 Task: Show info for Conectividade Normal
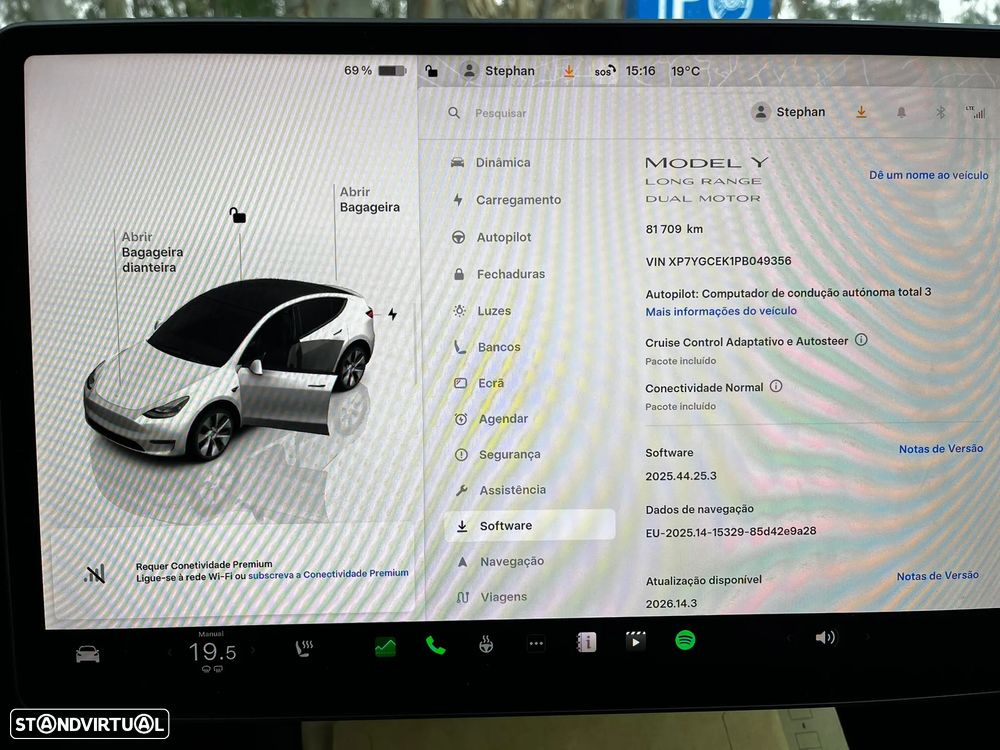pyautogui.click(x=776, y=386)
